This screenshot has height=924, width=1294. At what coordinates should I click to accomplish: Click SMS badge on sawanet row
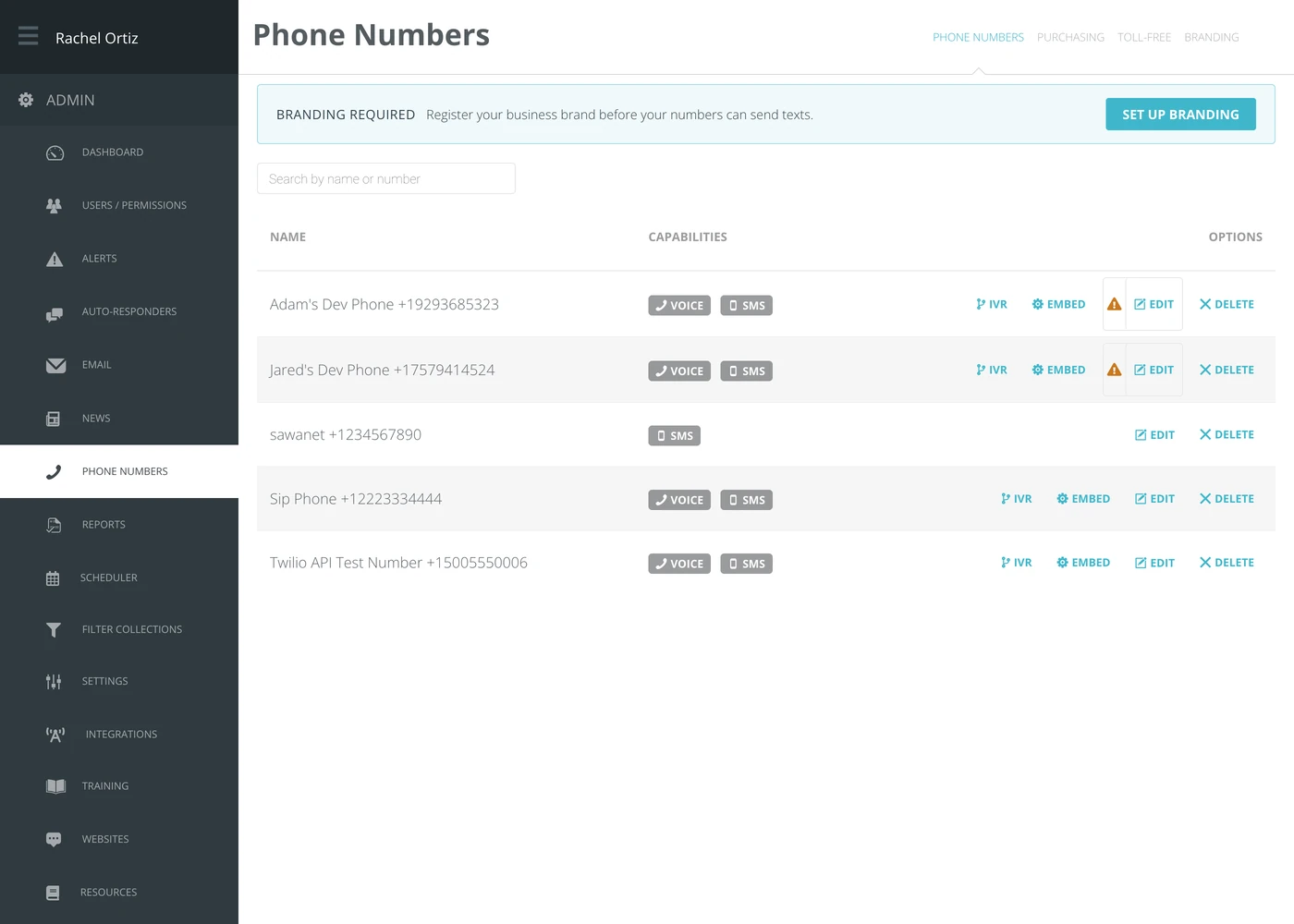[x=674, y=436]
